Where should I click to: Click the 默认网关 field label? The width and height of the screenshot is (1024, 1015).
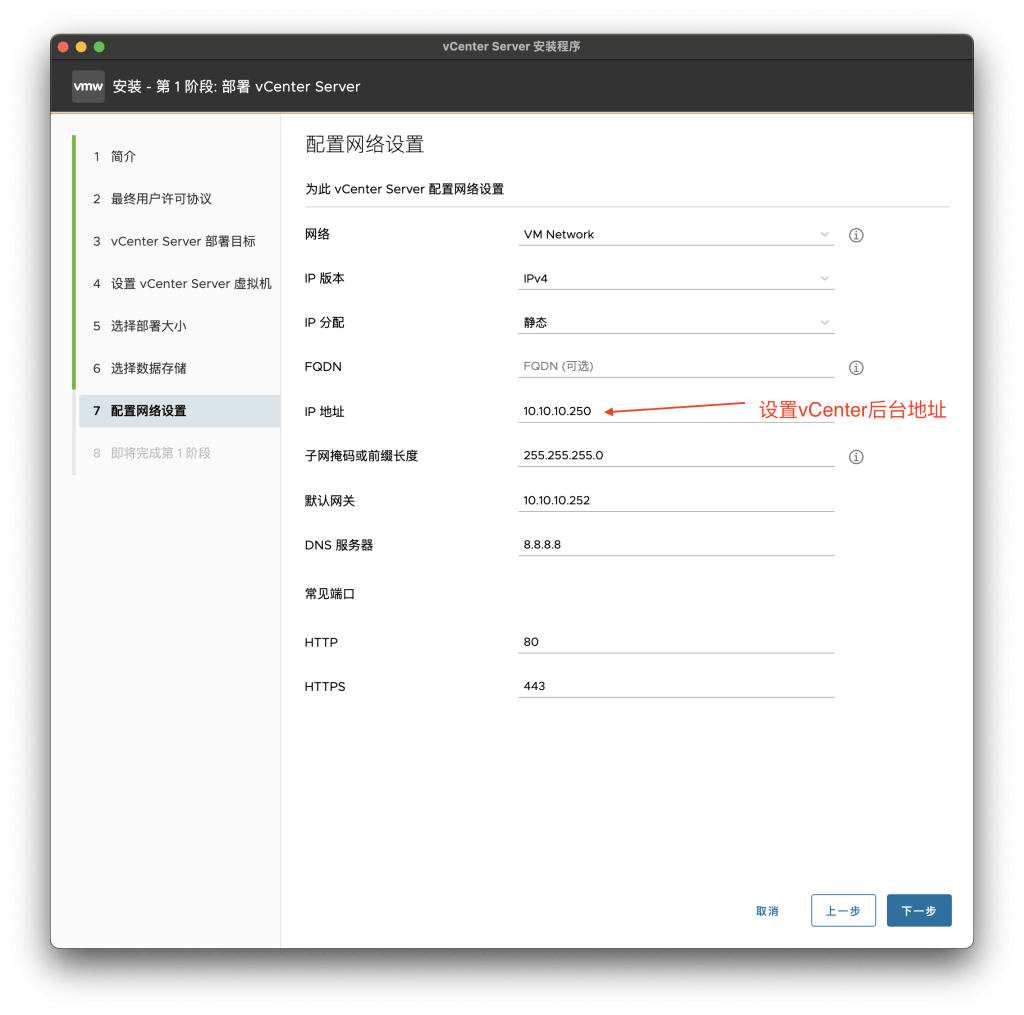coord(330,501)
